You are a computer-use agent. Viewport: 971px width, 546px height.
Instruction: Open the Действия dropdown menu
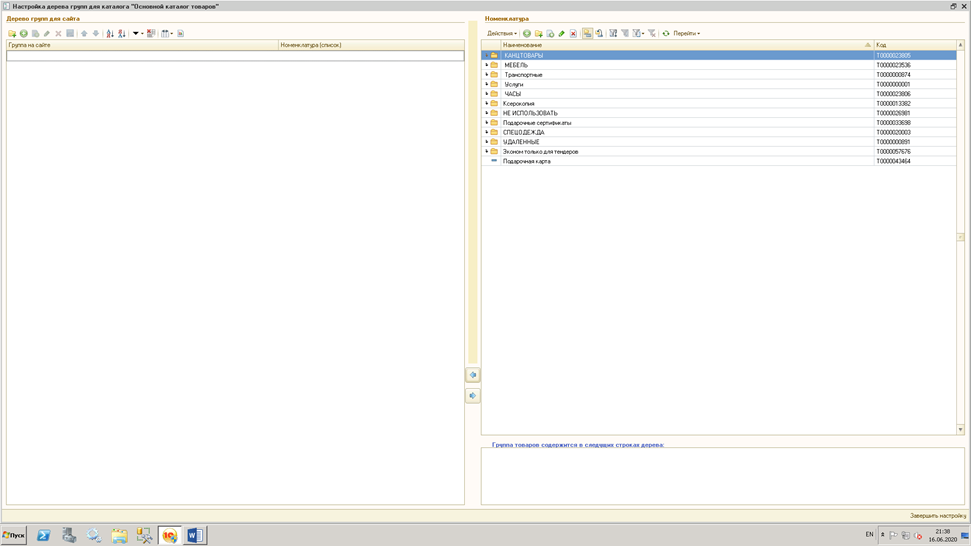click(501, 34)
